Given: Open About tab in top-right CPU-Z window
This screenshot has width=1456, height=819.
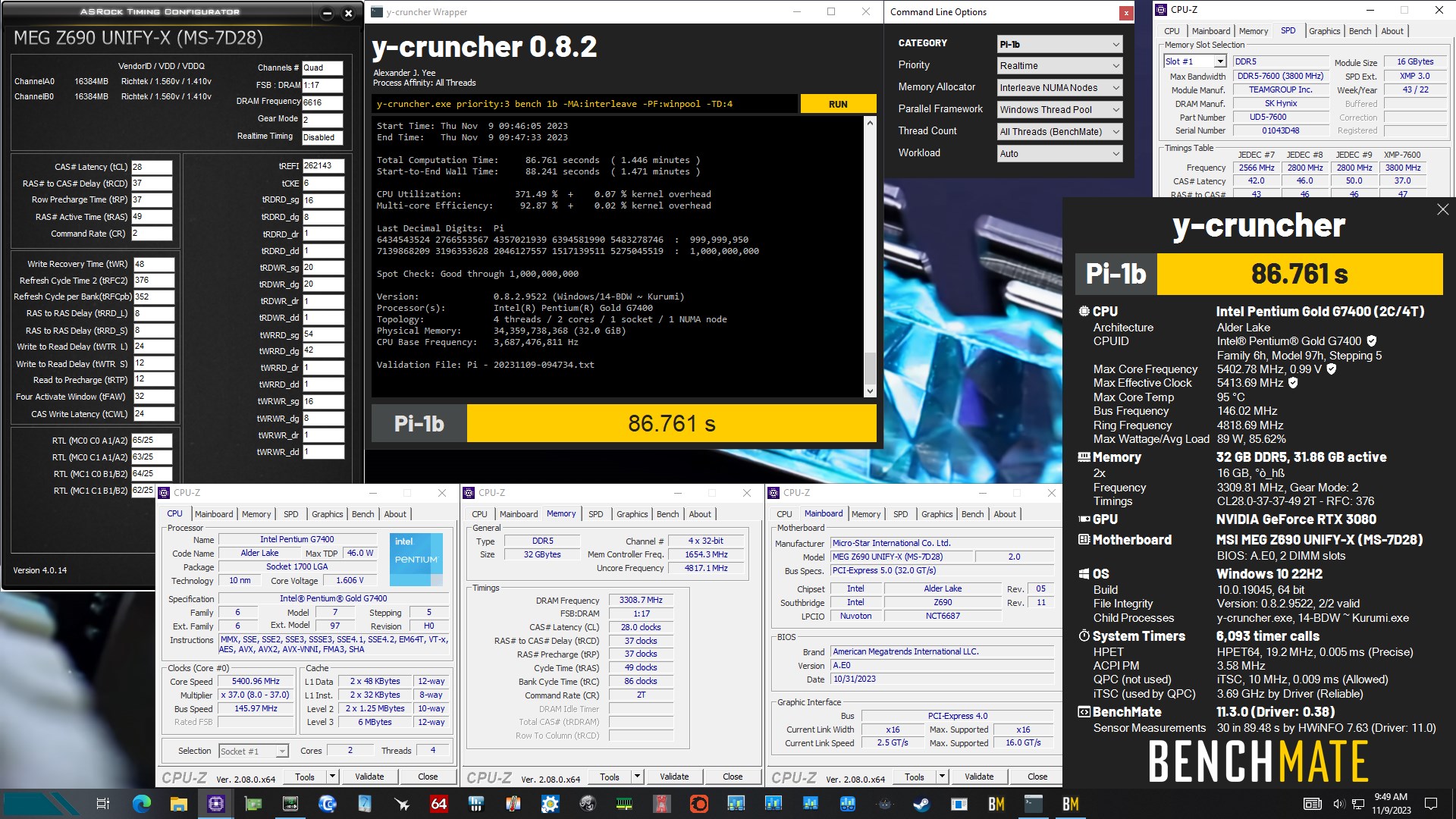Looking at the screenshot, I should (1392, 31).
